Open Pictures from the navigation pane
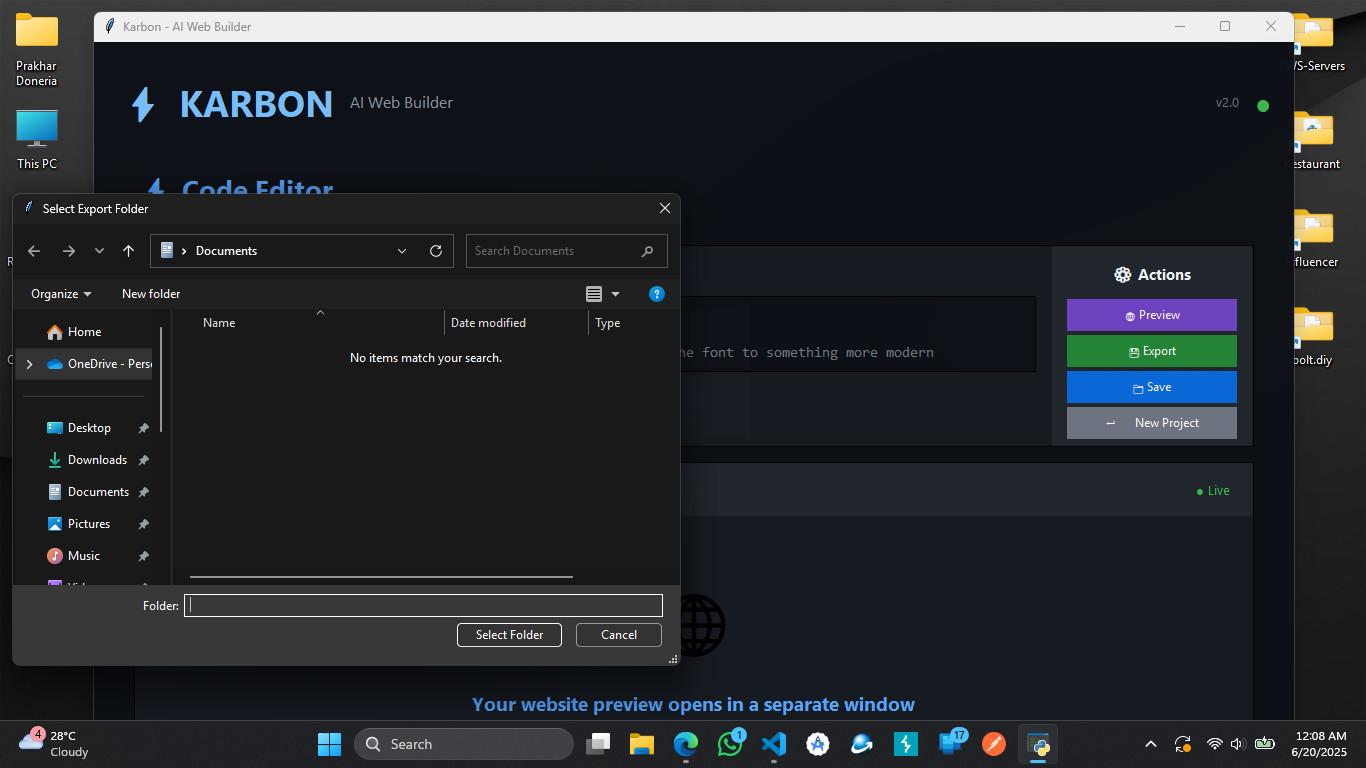 click(x=89, y=524)
